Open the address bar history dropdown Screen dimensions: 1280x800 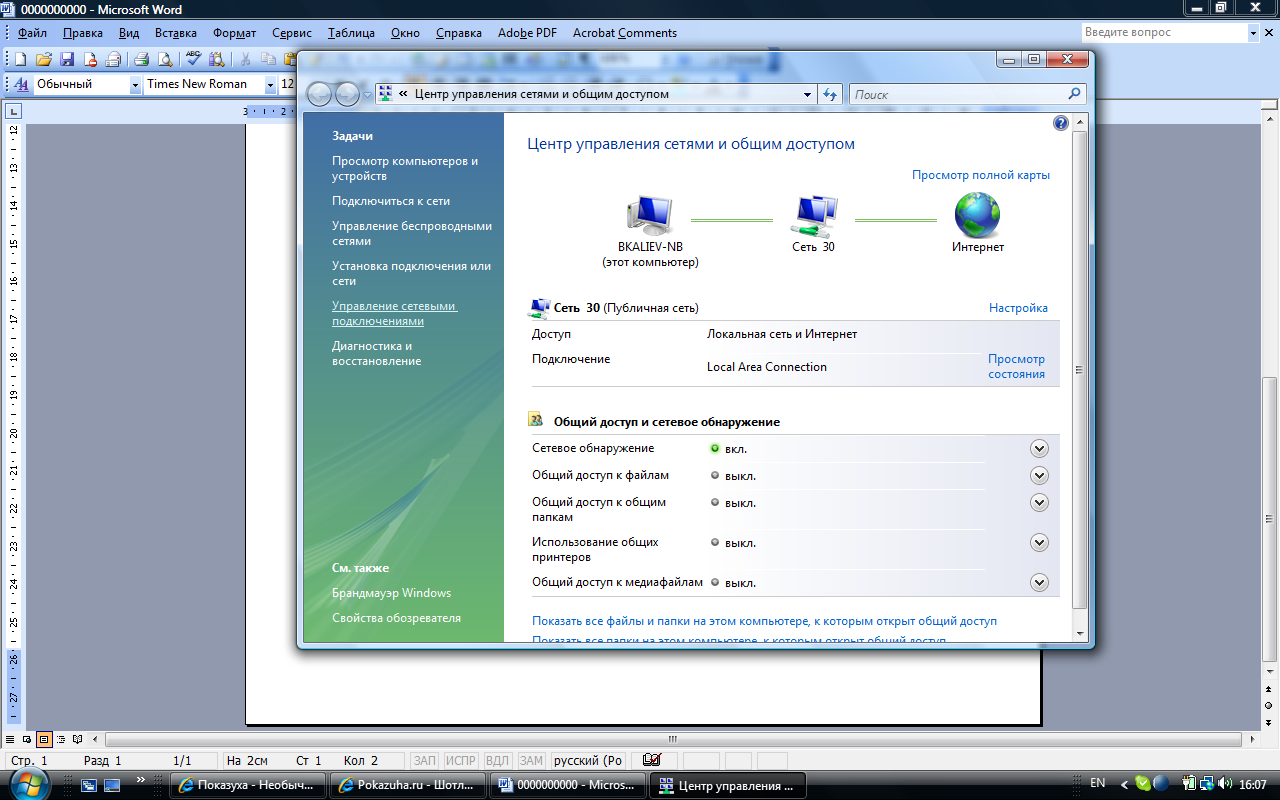point(808,95)
